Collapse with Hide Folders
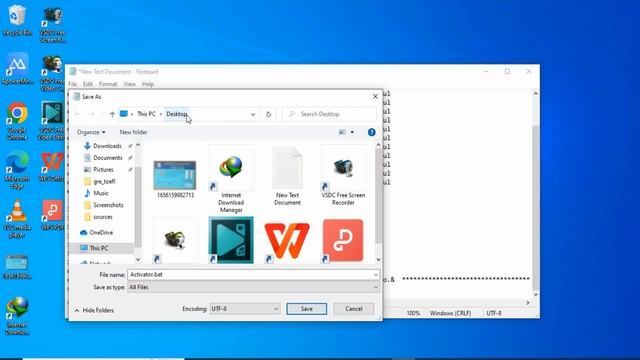The height and width of the screenshot is (360, 640). pyautogui.click(x=94, y=311)
